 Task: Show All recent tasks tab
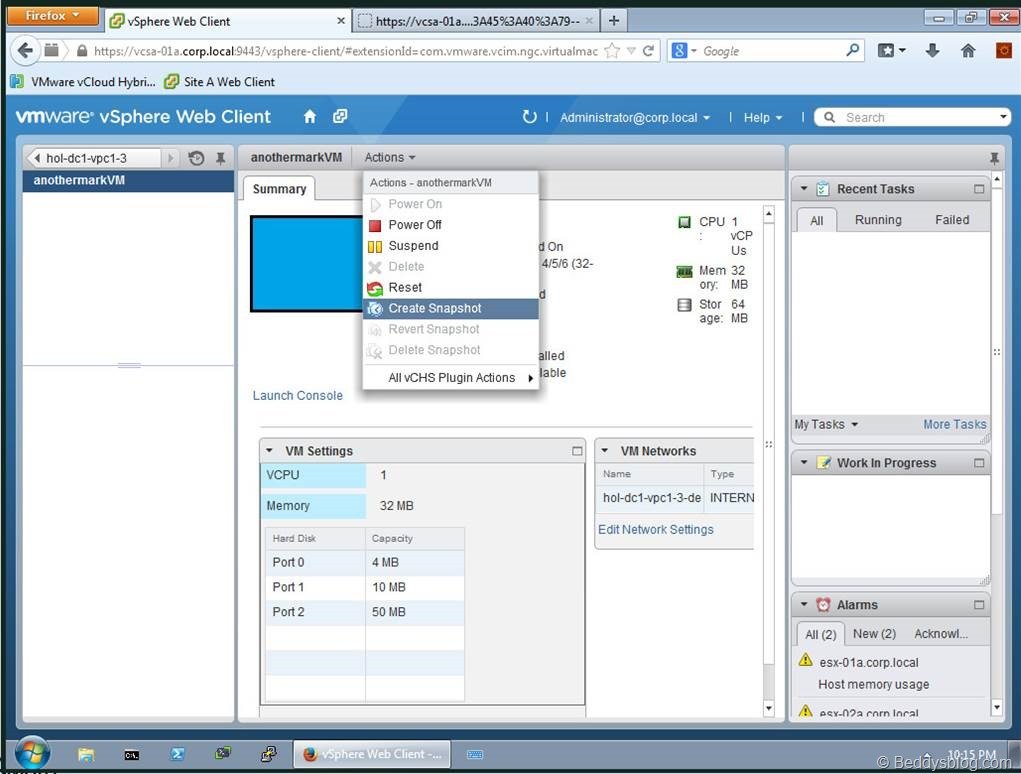click(x=817, y=221)
